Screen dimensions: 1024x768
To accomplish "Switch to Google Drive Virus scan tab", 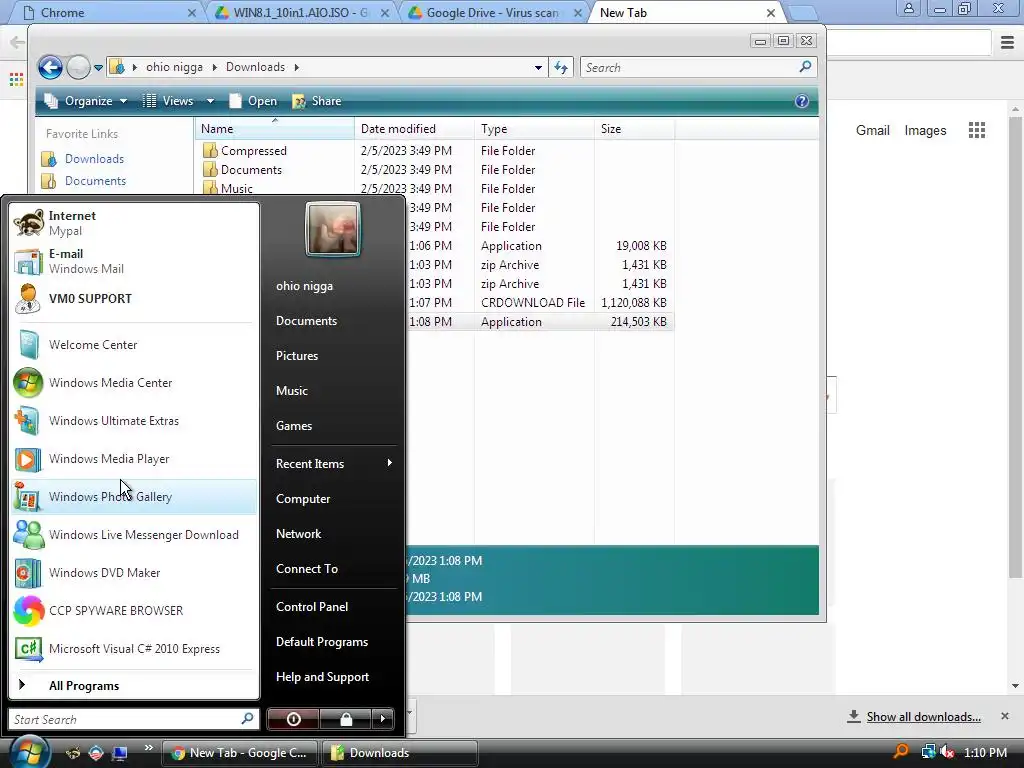I will (493, 12).
